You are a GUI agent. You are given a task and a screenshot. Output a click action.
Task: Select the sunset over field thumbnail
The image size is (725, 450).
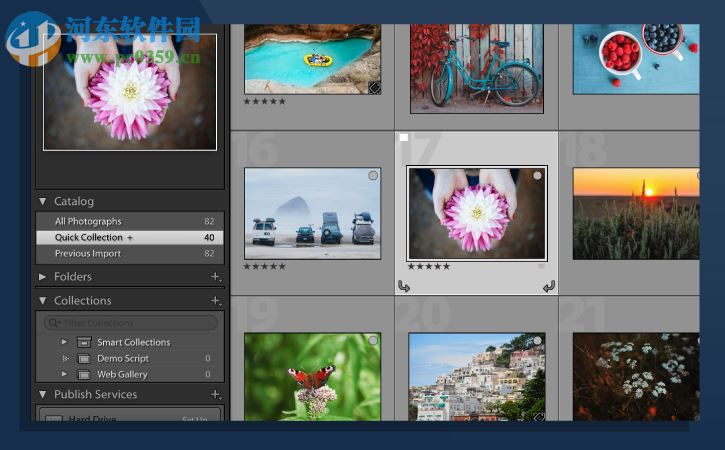(636, 213)
